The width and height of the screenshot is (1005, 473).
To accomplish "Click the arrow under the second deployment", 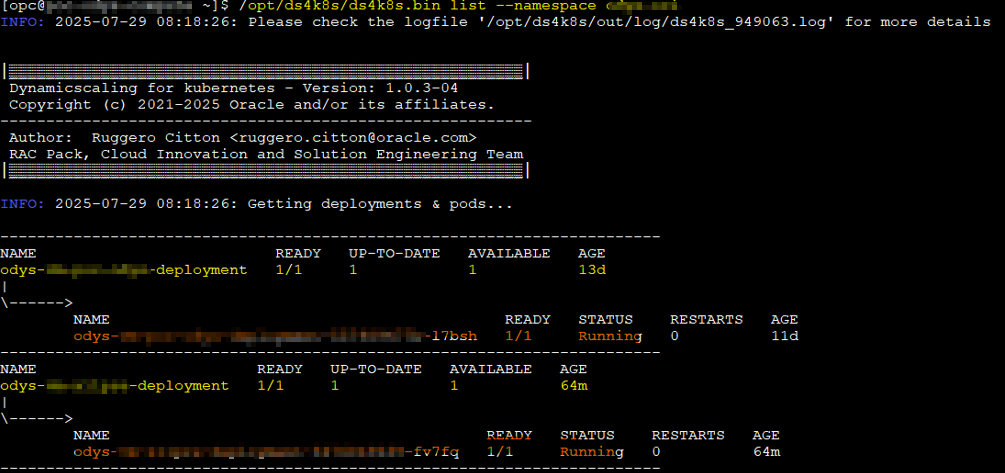I will [36, 418].
